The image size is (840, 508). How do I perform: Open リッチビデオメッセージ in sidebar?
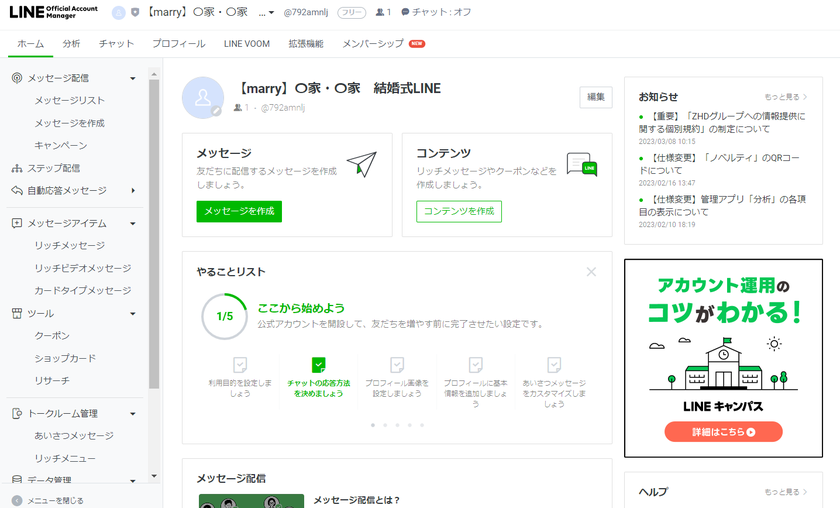point(82,268)
